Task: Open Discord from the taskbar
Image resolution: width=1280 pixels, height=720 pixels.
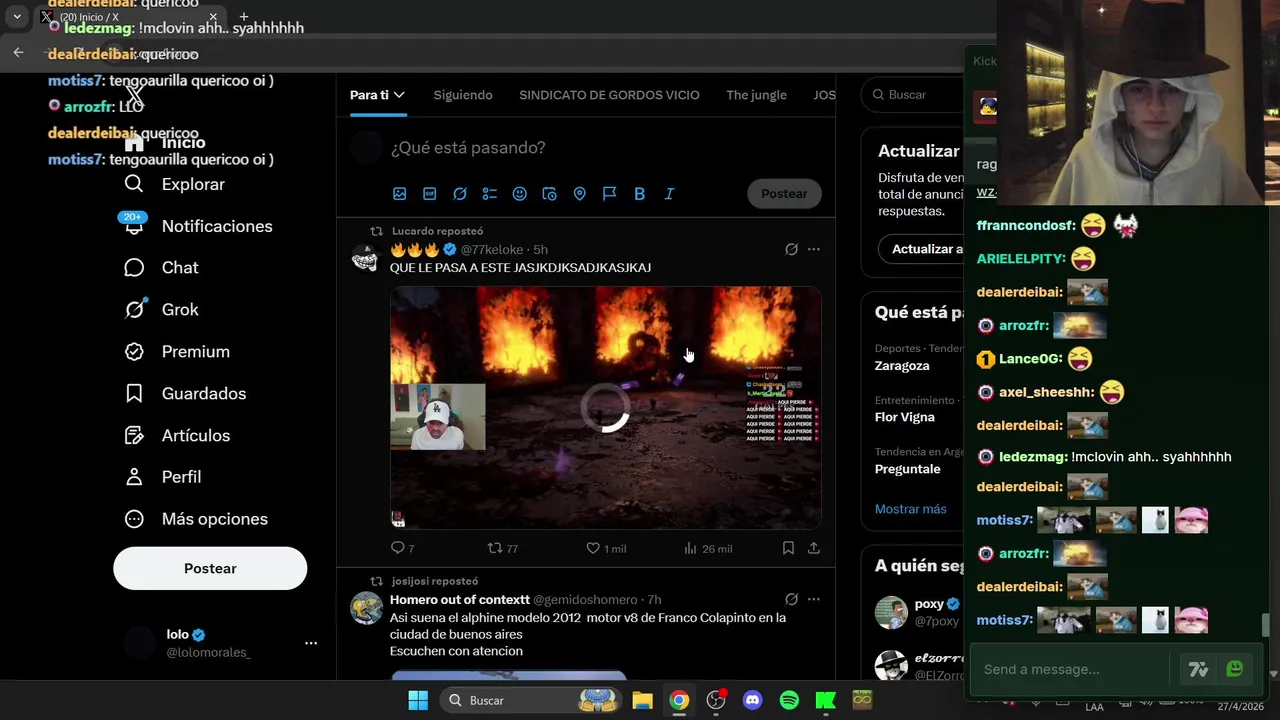Action: click(x=752, y=700)
